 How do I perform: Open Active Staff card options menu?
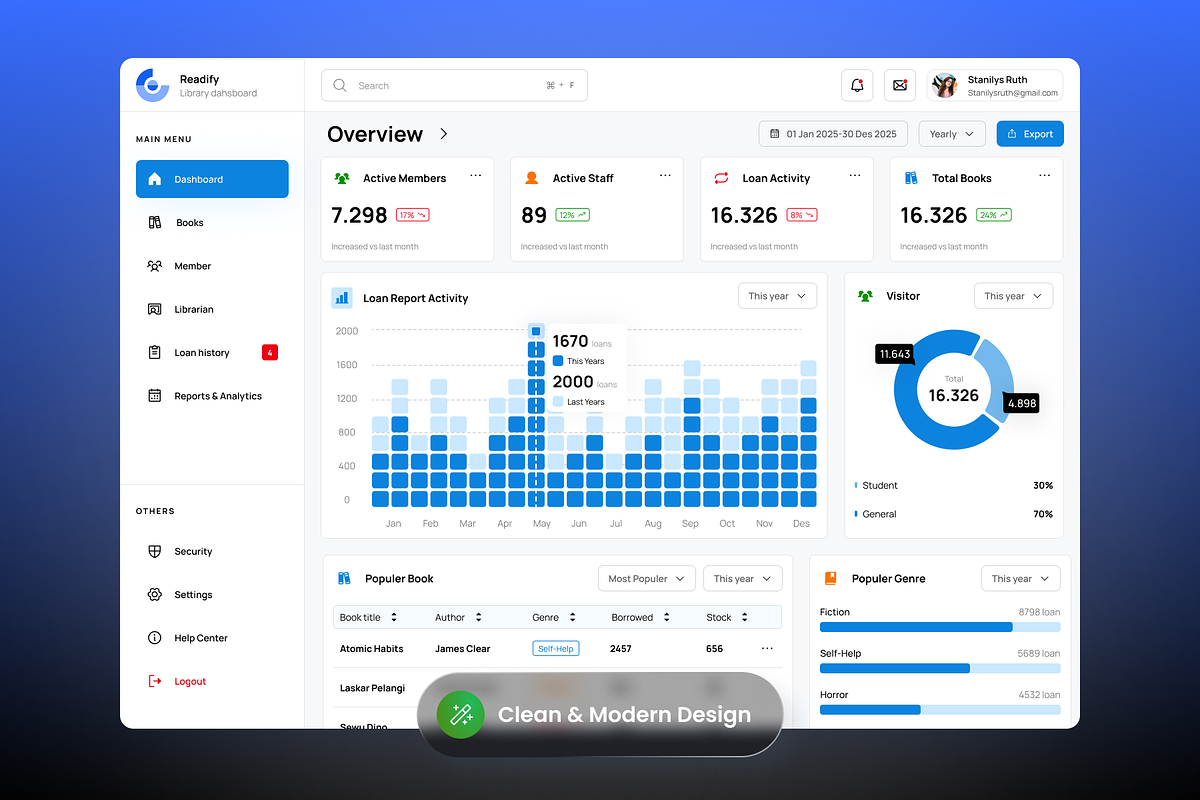tap(665, 175)
